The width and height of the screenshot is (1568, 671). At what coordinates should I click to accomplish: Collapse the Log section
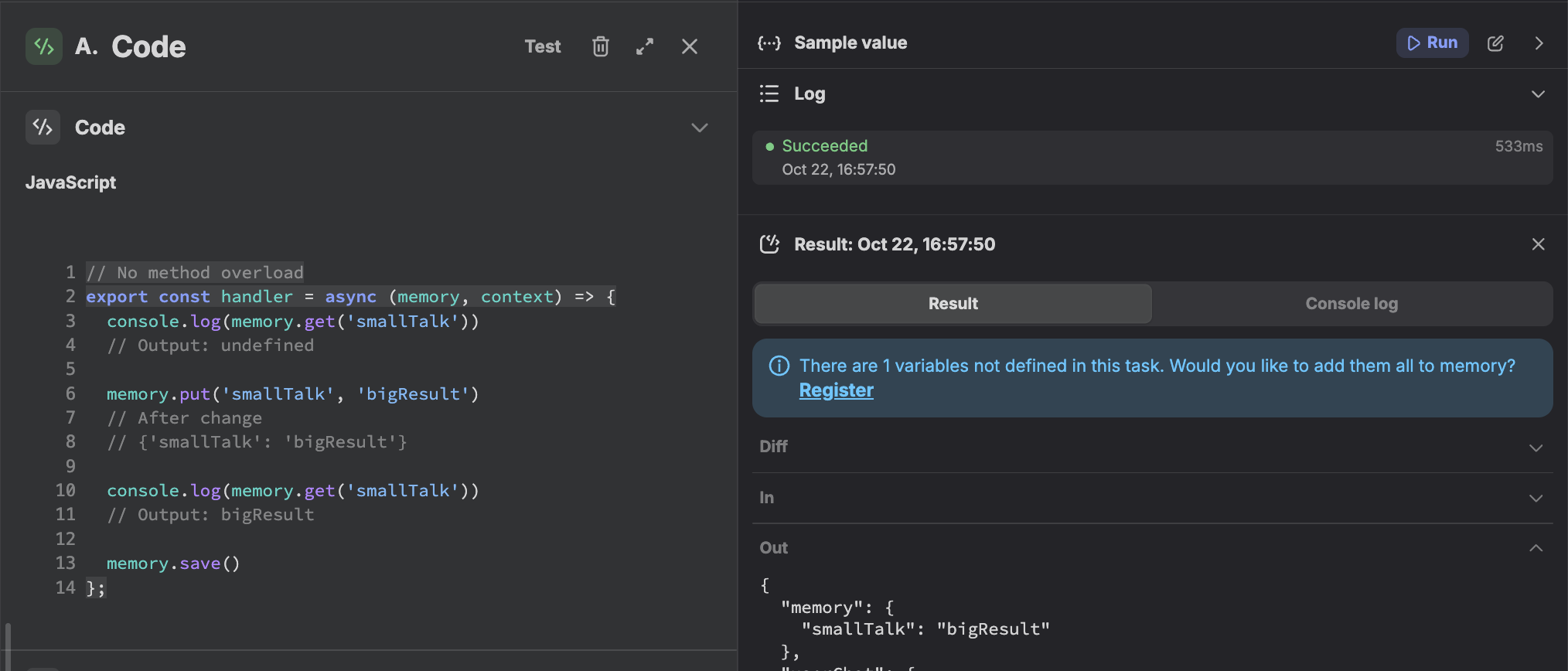[1537, 94]
